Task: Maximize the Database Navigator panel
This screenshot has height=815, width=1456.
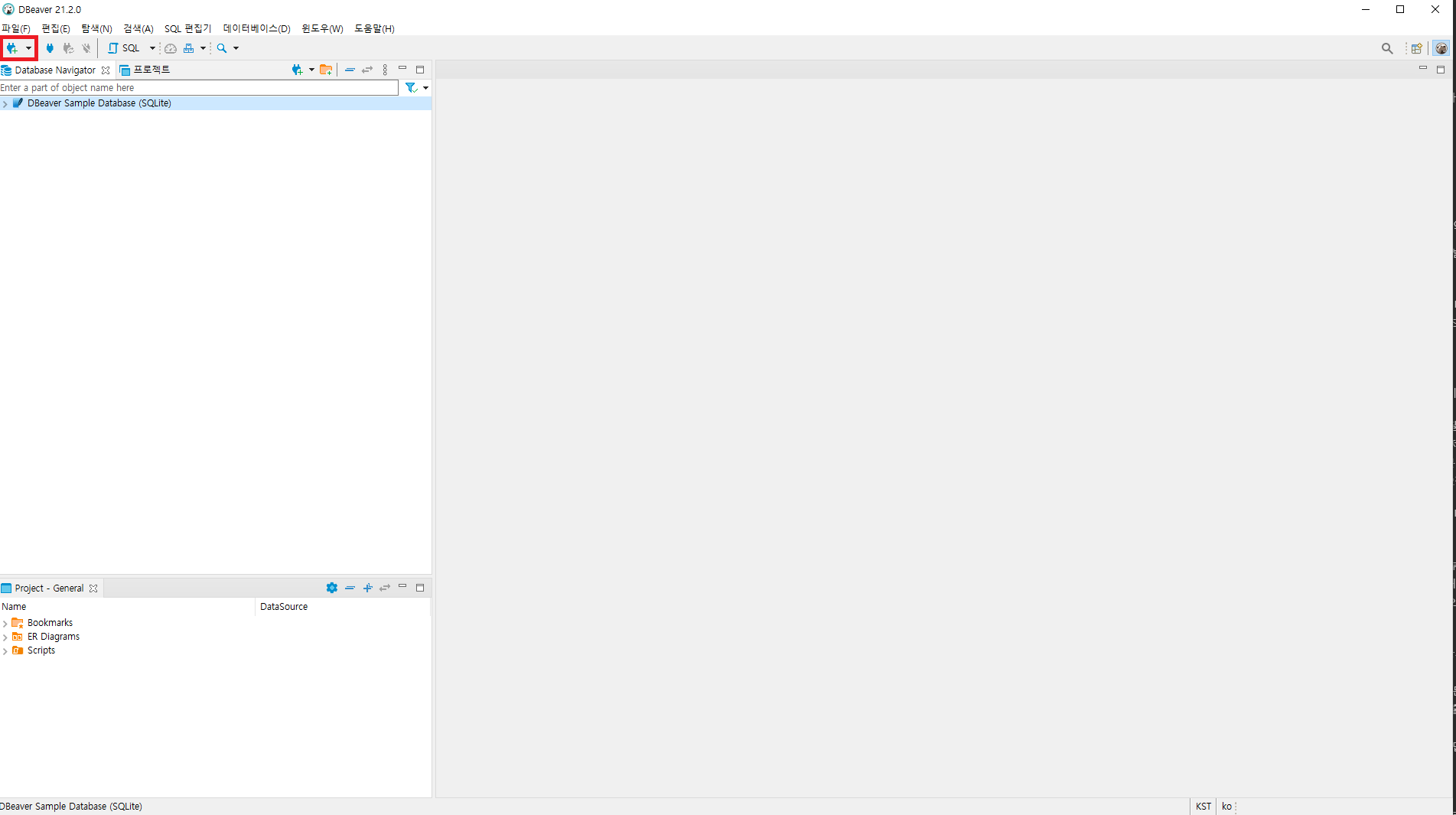Action: coord(420,70)
